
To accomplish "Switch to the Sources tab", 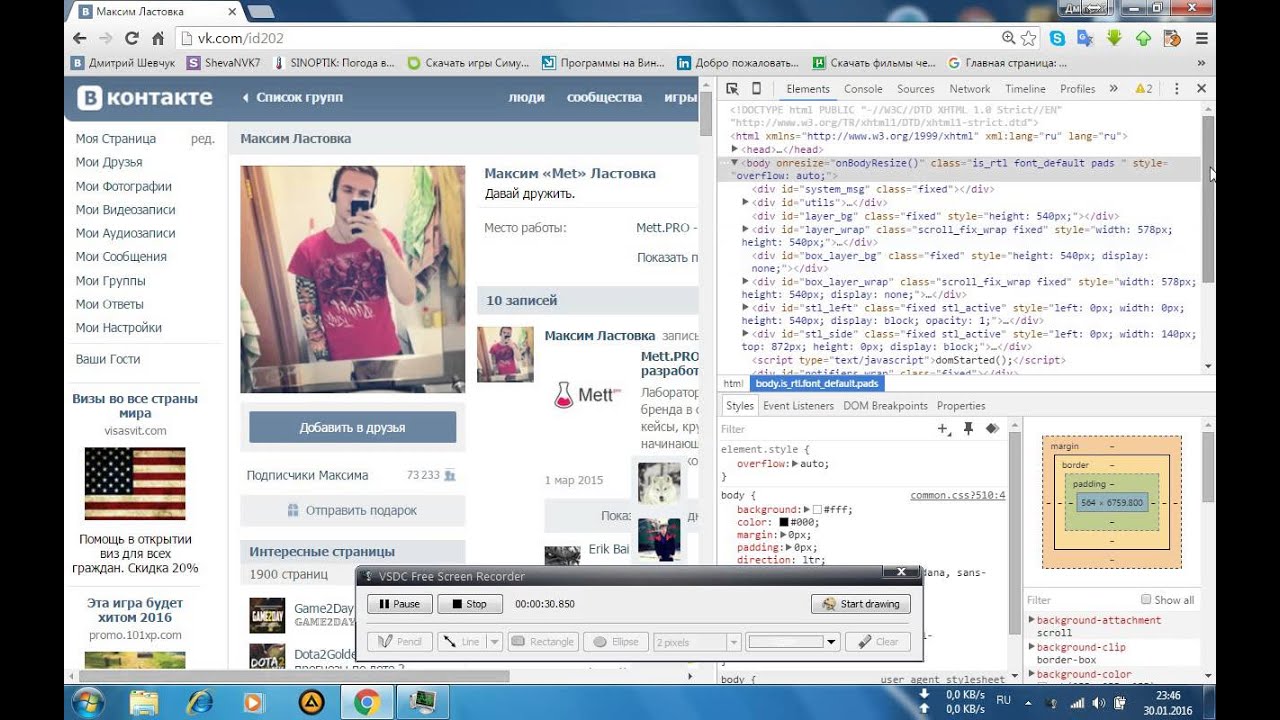I will [915, 89].
